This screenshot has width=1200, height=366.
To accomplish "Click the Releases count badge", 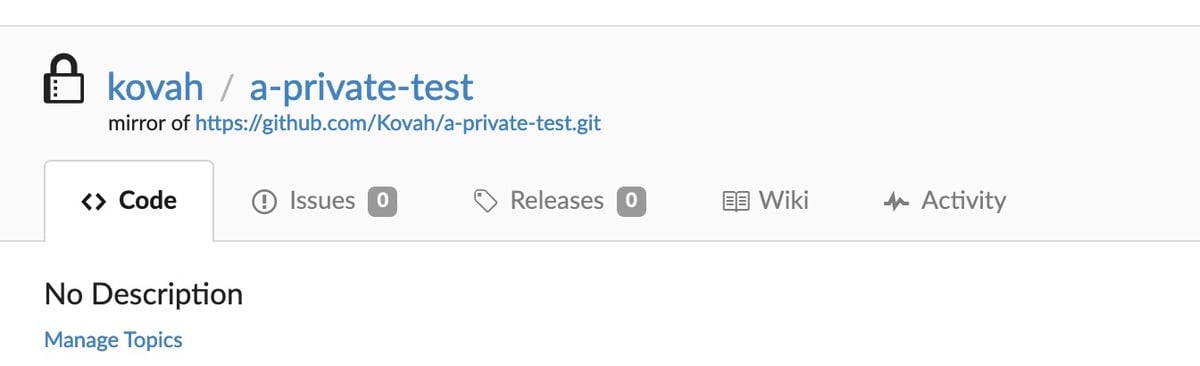I will pos(631,201).
